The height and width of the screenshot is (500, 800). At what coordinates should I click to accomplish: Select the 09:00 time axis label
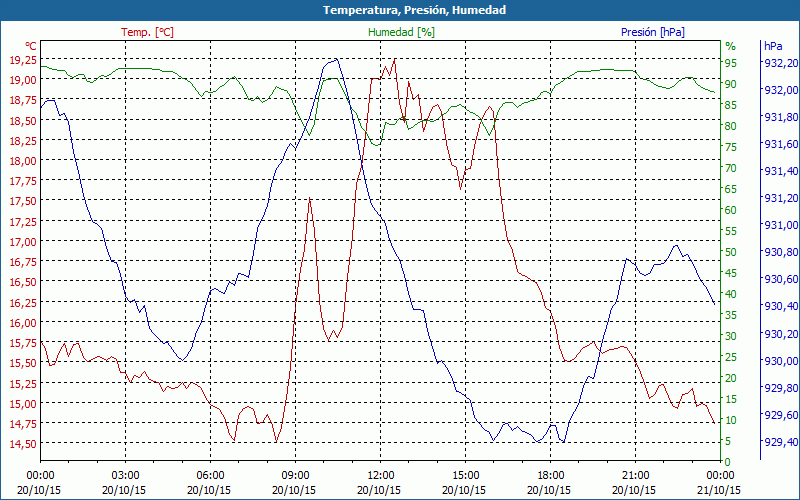[x=295, y=476]
